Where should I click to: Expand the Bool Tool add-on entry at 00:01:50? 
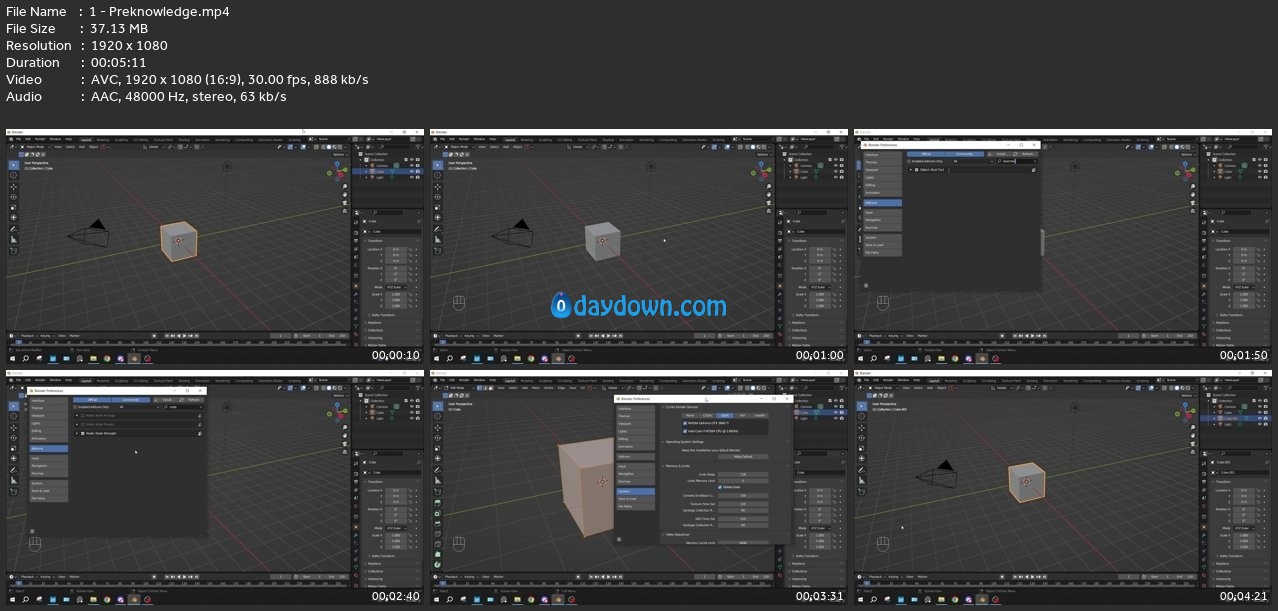(911, 170)
